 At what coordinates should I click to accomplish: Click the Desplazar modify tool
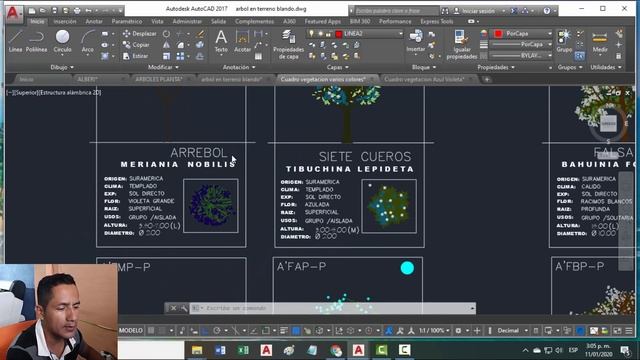140,34
